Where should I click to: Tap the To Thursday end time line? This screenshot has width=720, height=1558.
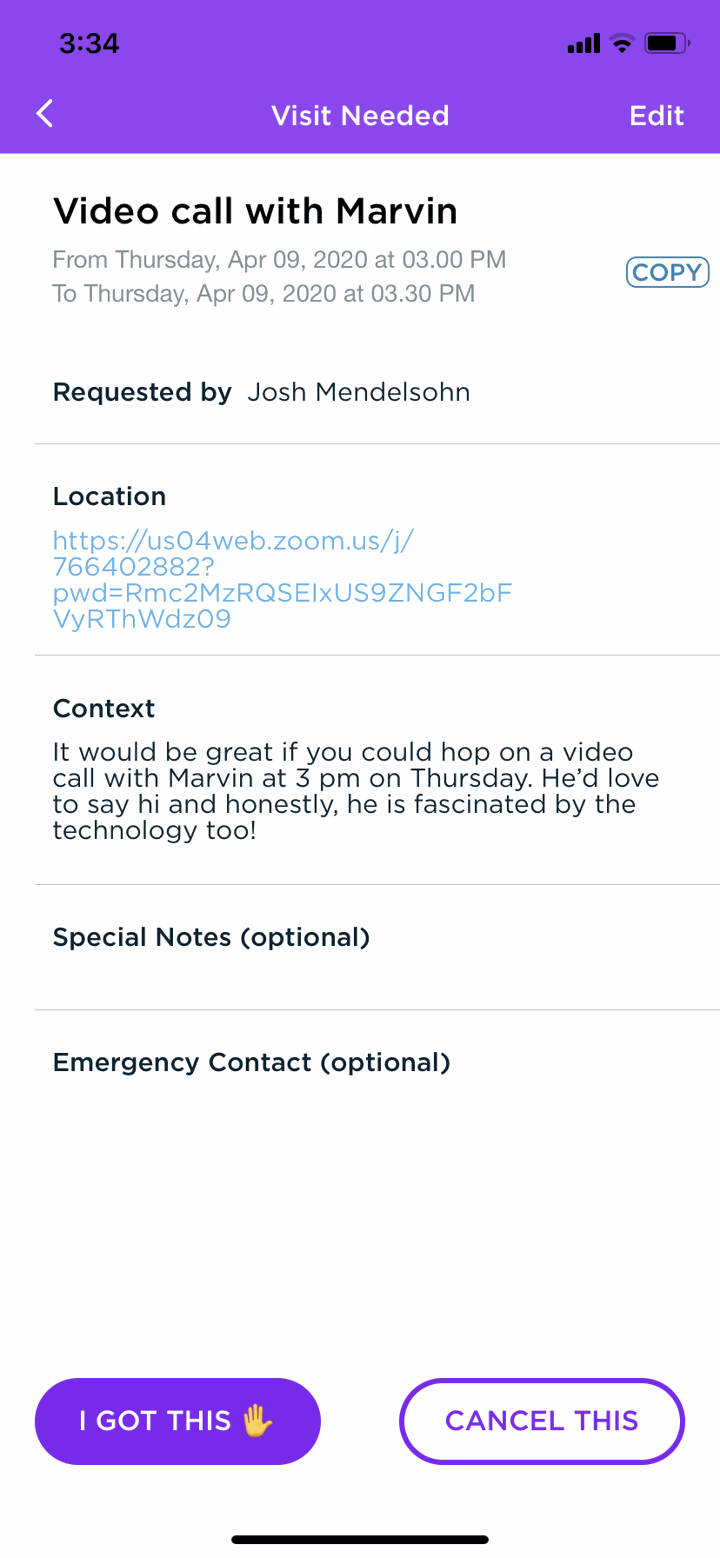click(263, 294)
